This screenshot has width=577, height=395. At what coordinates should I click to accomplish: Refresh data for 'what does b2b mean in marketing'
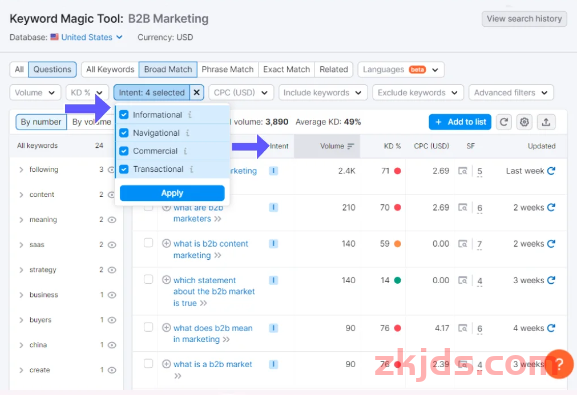pyautogui.click(x=551, y=328)
